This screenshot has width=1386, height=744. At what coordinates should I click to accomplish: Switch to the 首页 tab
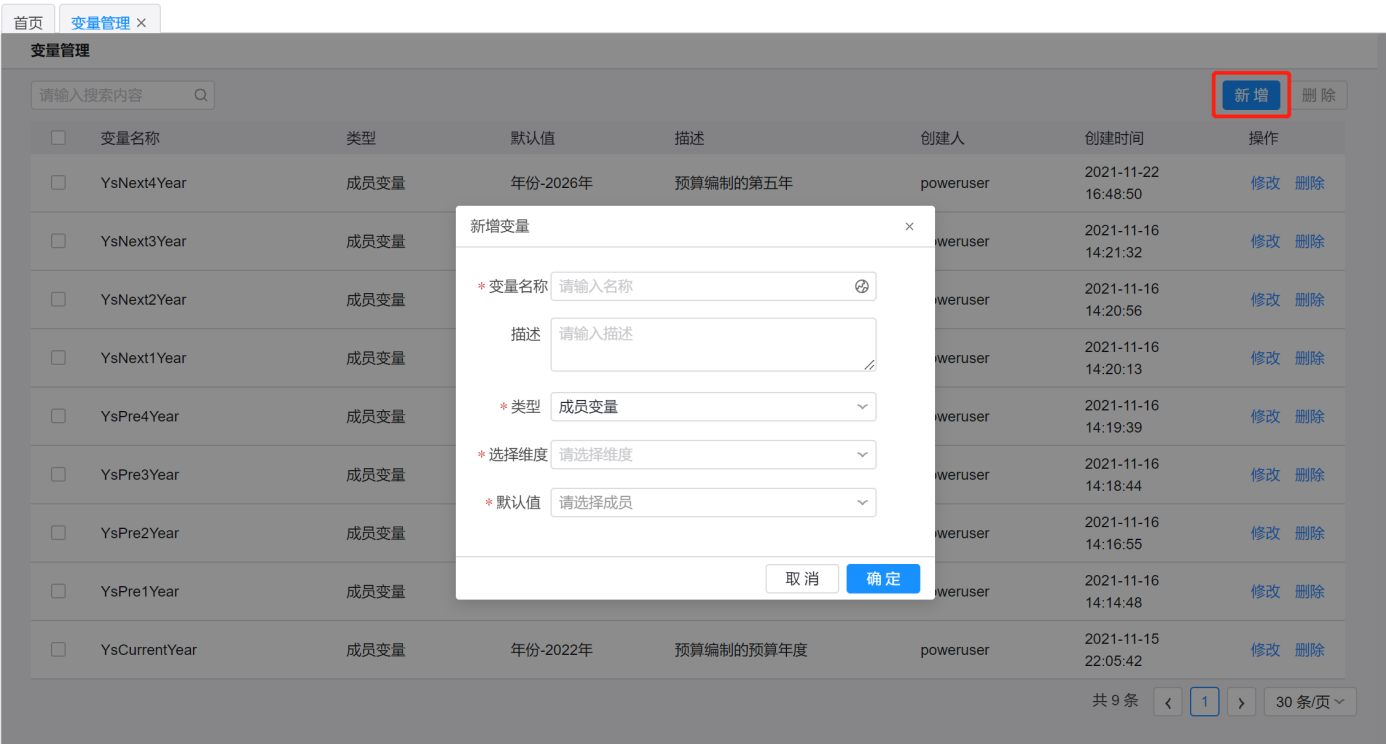pos(28,22)
